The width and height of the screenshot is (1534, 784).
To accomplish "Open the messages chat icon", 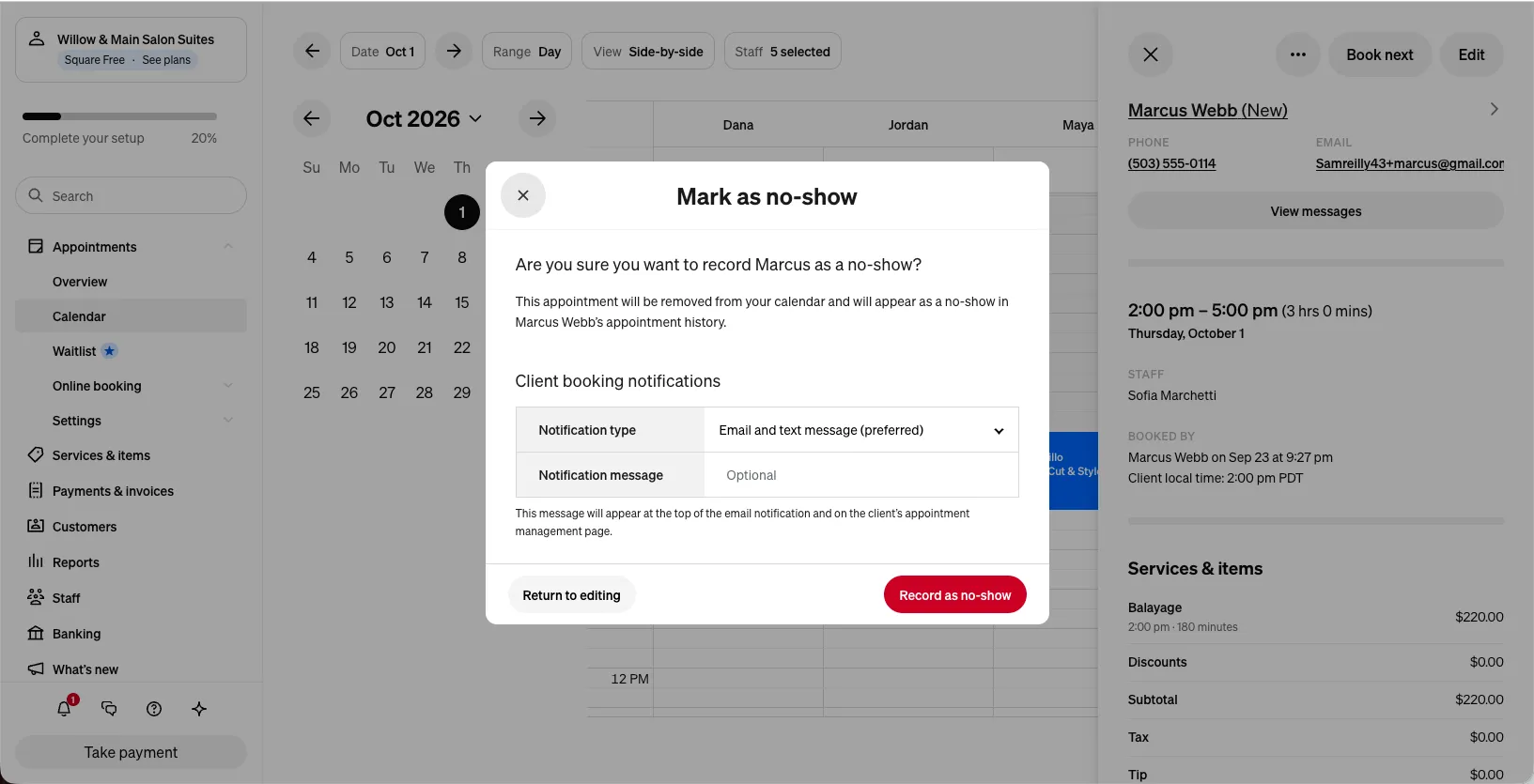I will click(109, 709).
